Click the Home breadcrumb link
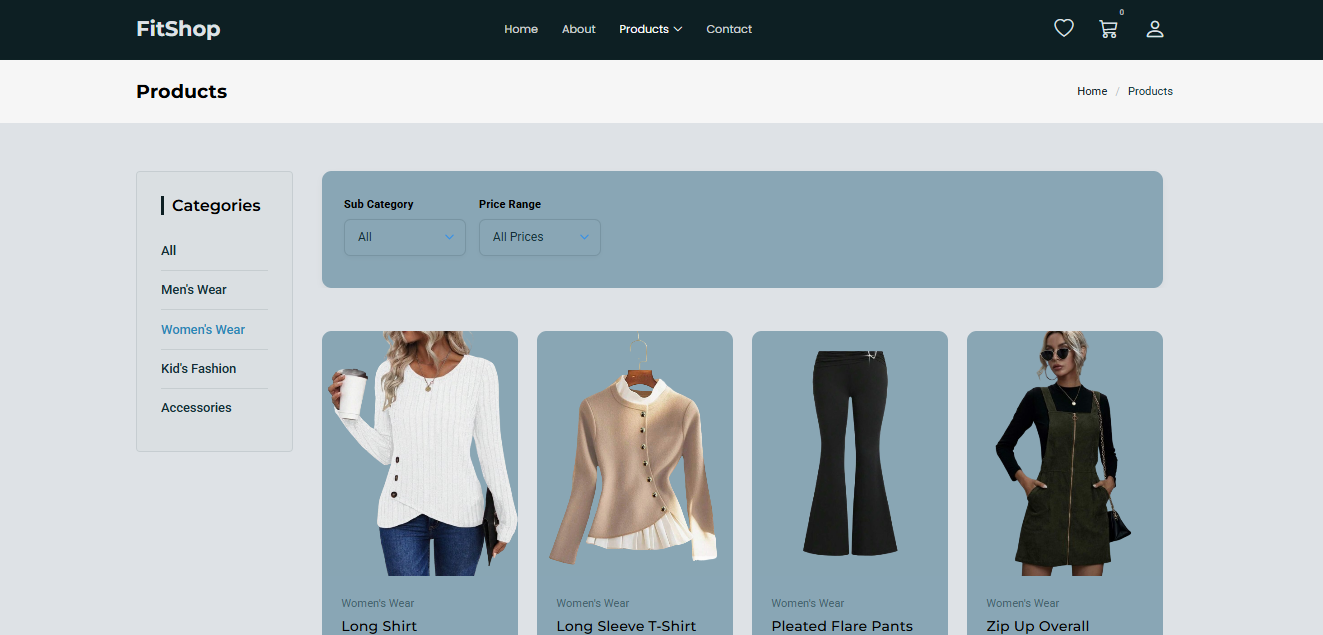 (1091, 91)
